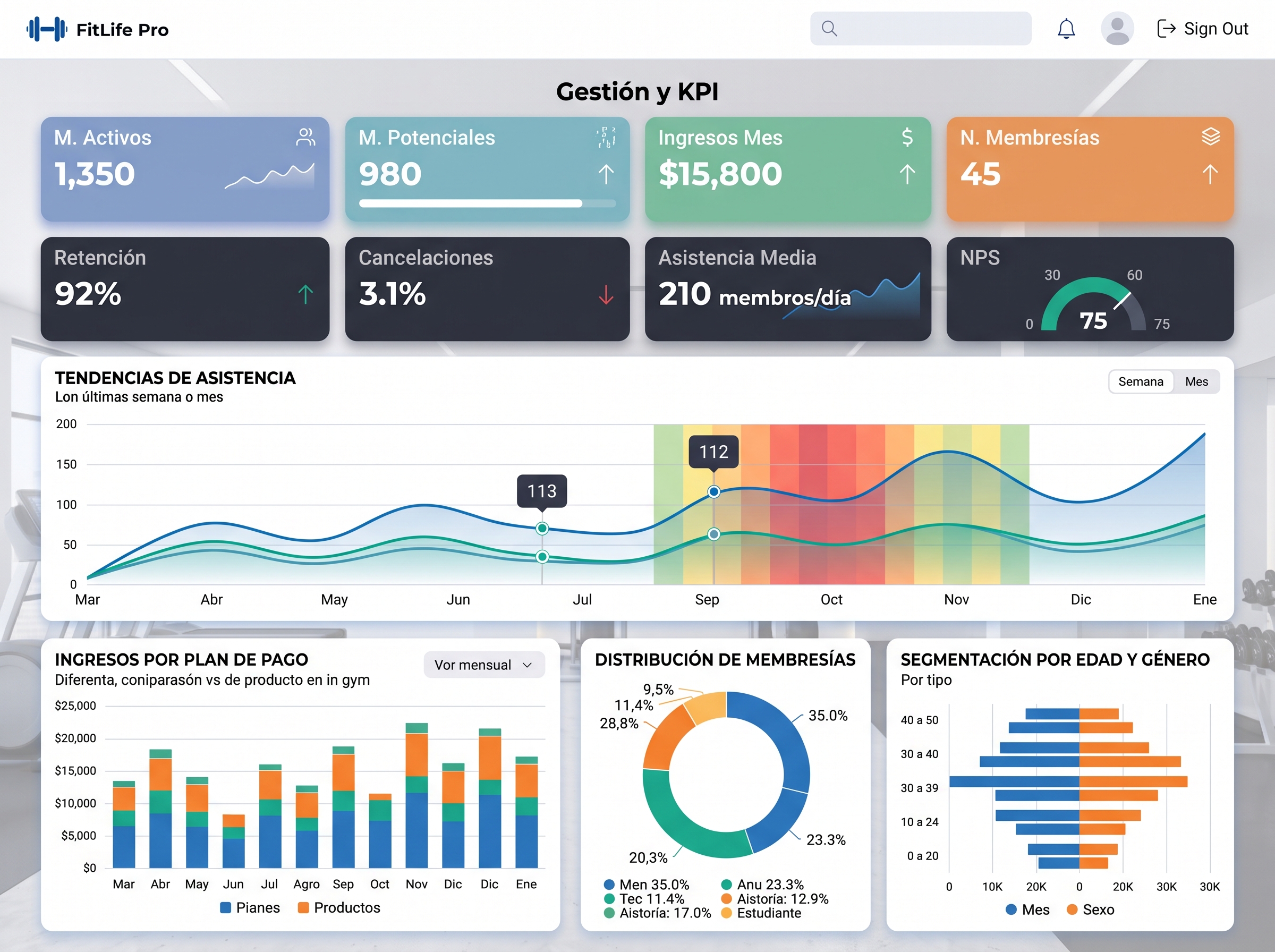Click the up arrow on M. Potenciales card
The image size is (1275, 952).
pyautogui.click(x=606, y=175)
